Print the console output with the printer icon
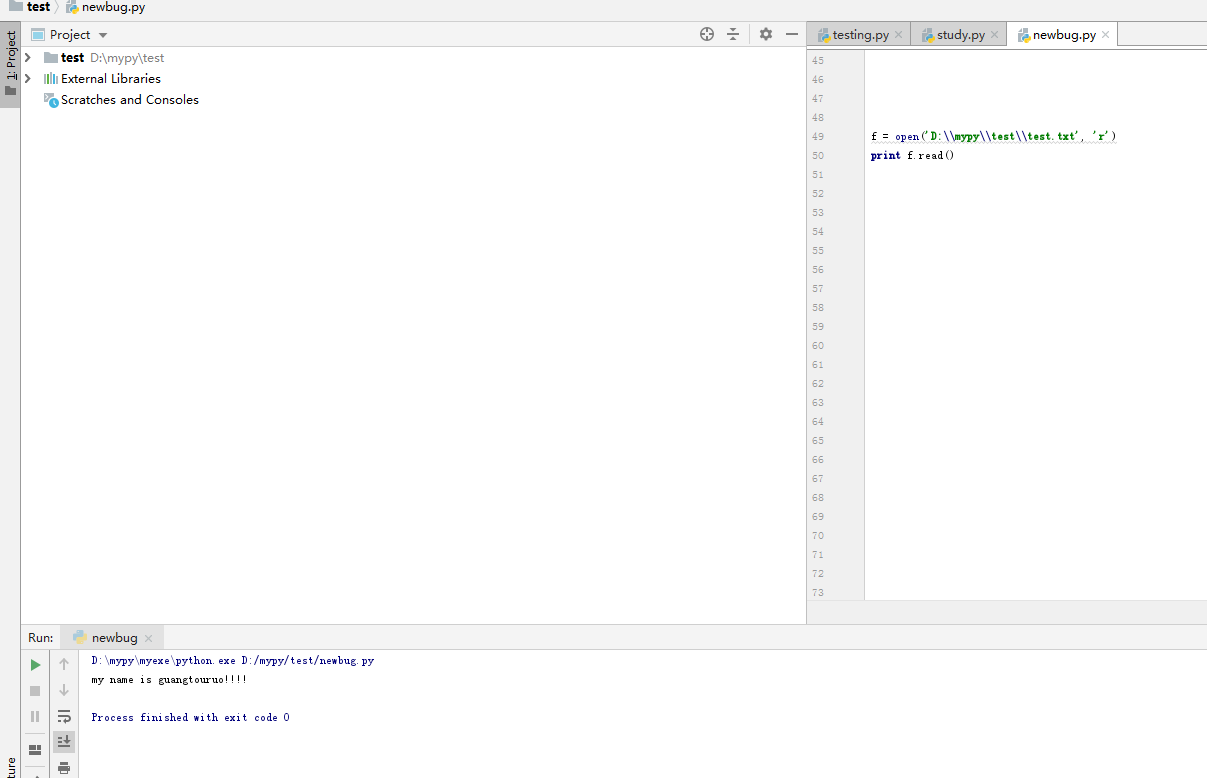The height and width of the screenshot is (778, 1207). pyautogui.click(x=64, y=768)
